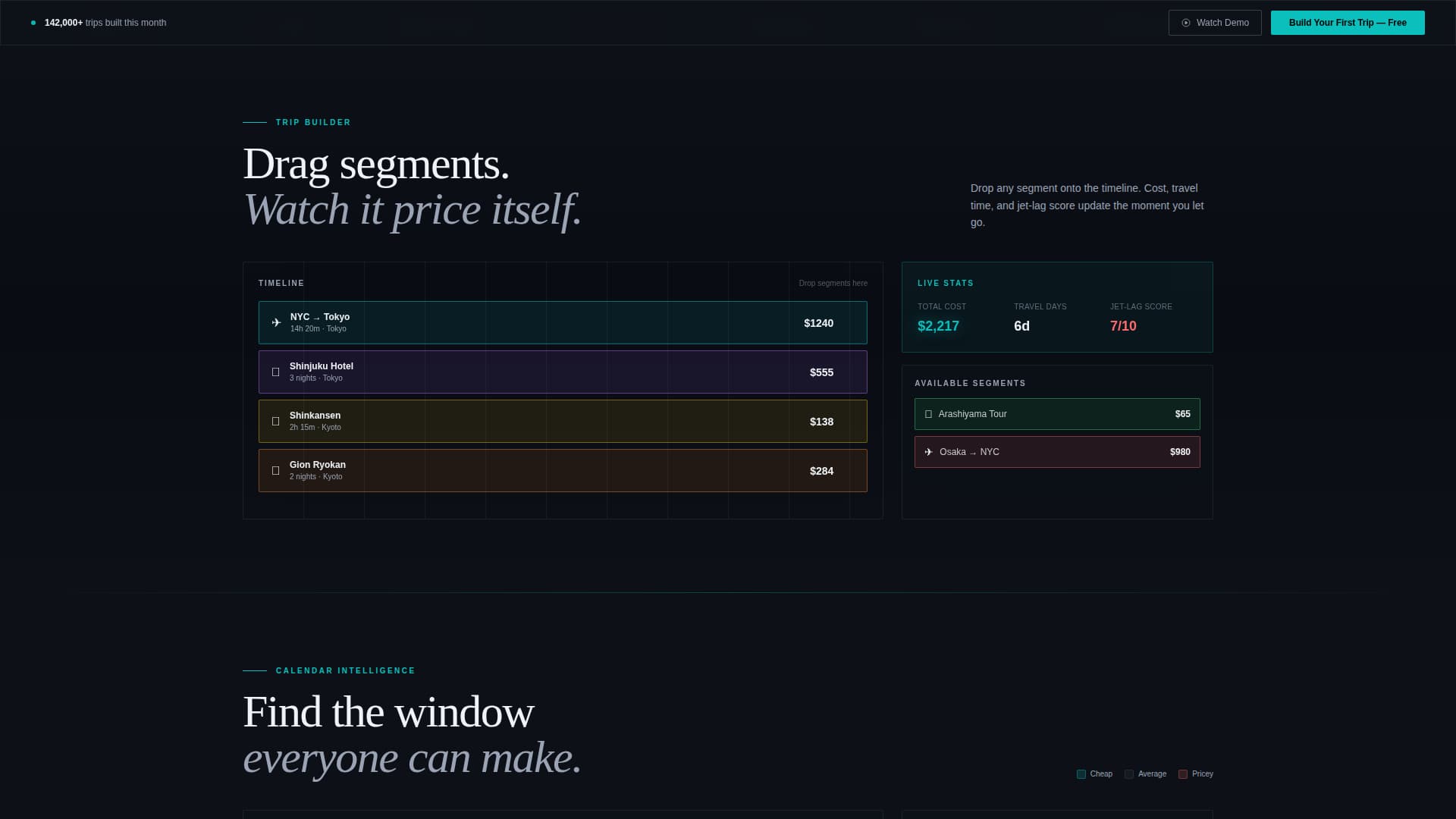1456x819 pixels.
Task: Click Build Your First Trip — Free
Action: coord(1348,23)
